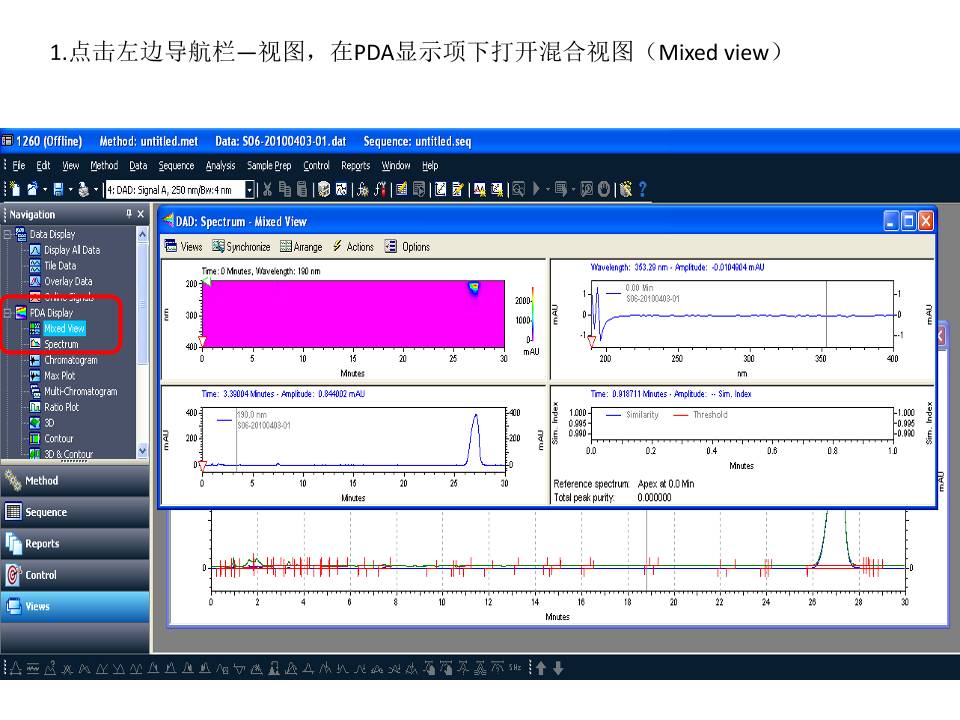Collapse the PDA Display tree node
This screenshot has width=960, height=720.
click(x=8, y=313)
